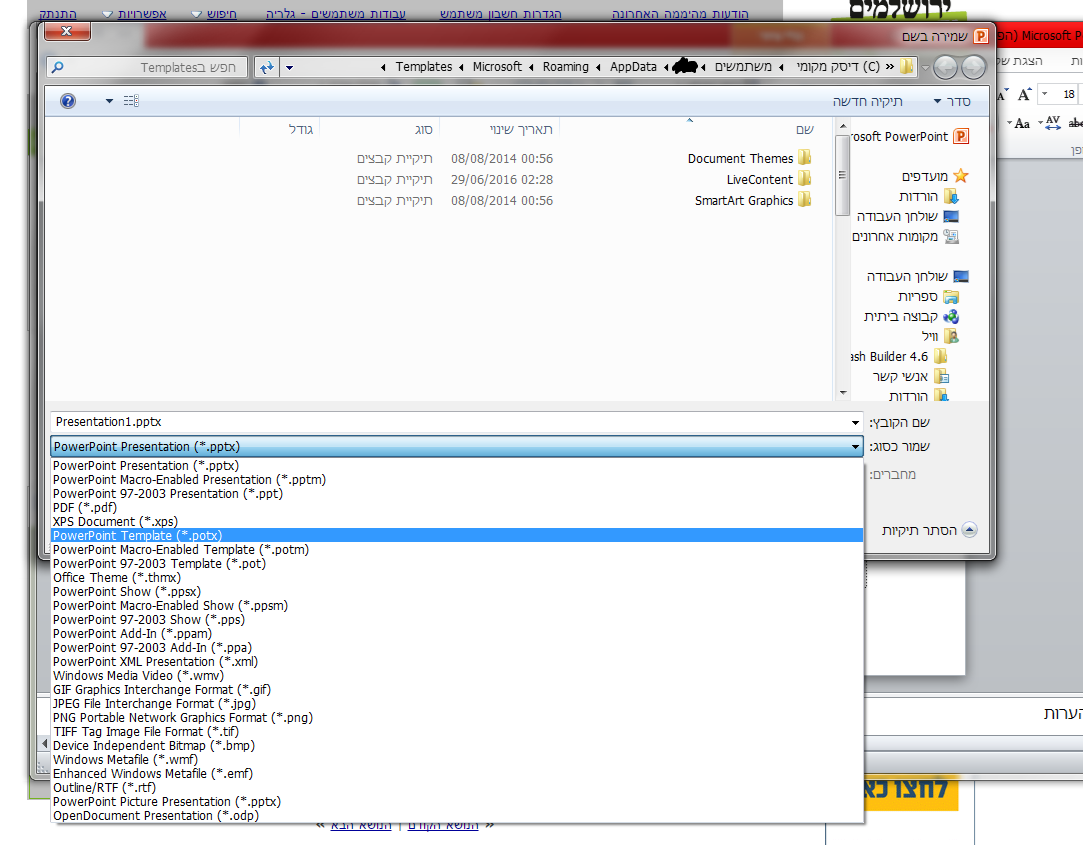
Task: Click the libraries icon ספריות
Action: coord(951,296)
